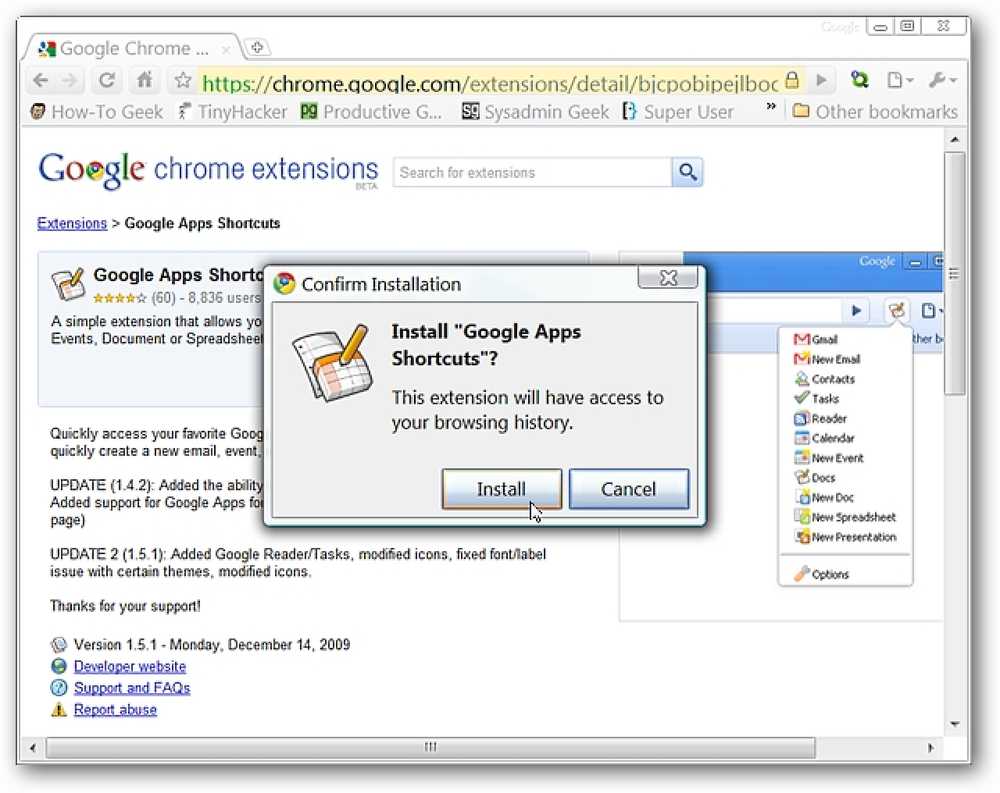Click the horizontal scrollbar left arrow
Screen dimensions: 1000x793
pos(33,748)
